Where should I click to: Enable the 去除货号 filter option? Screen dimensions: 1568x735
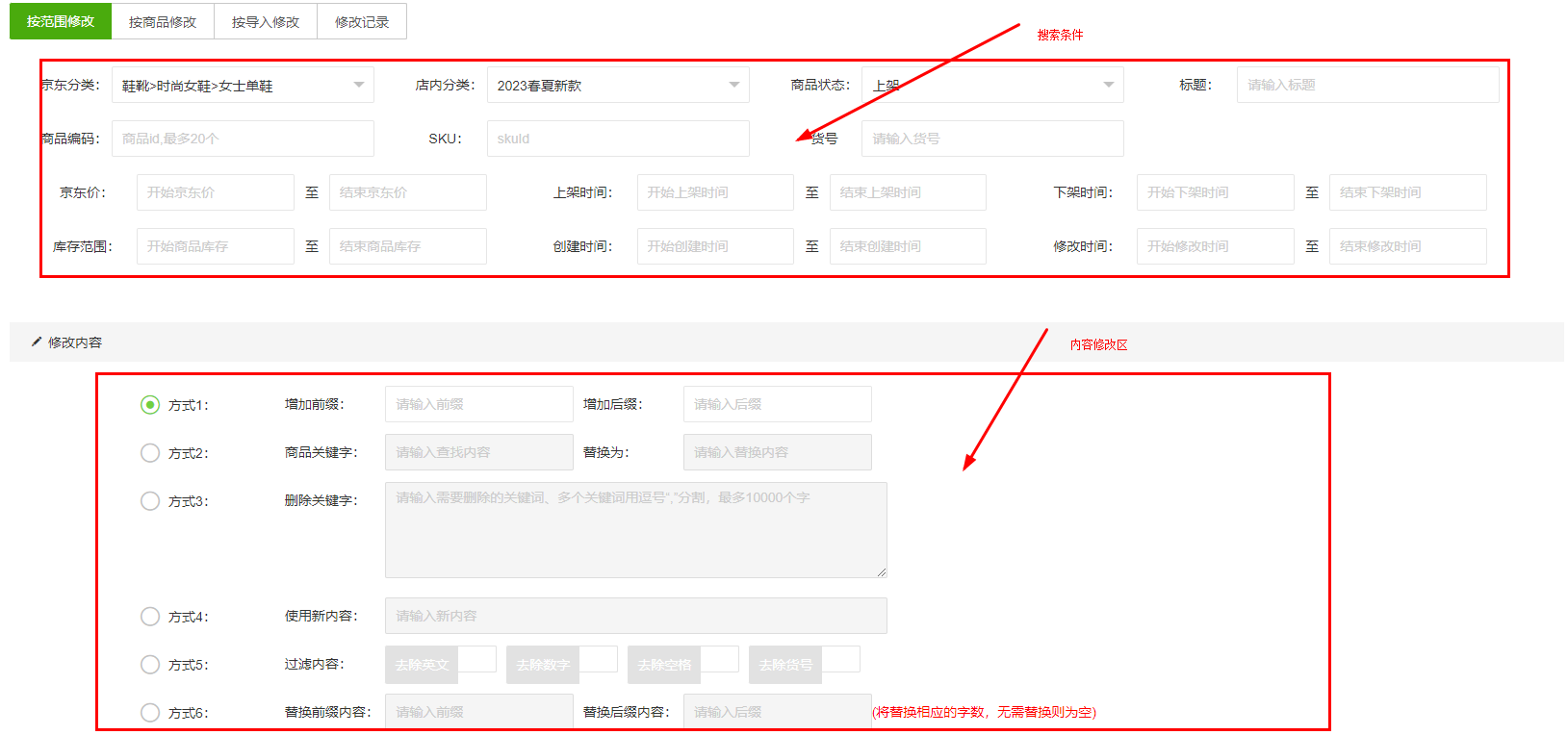[840, 660]
